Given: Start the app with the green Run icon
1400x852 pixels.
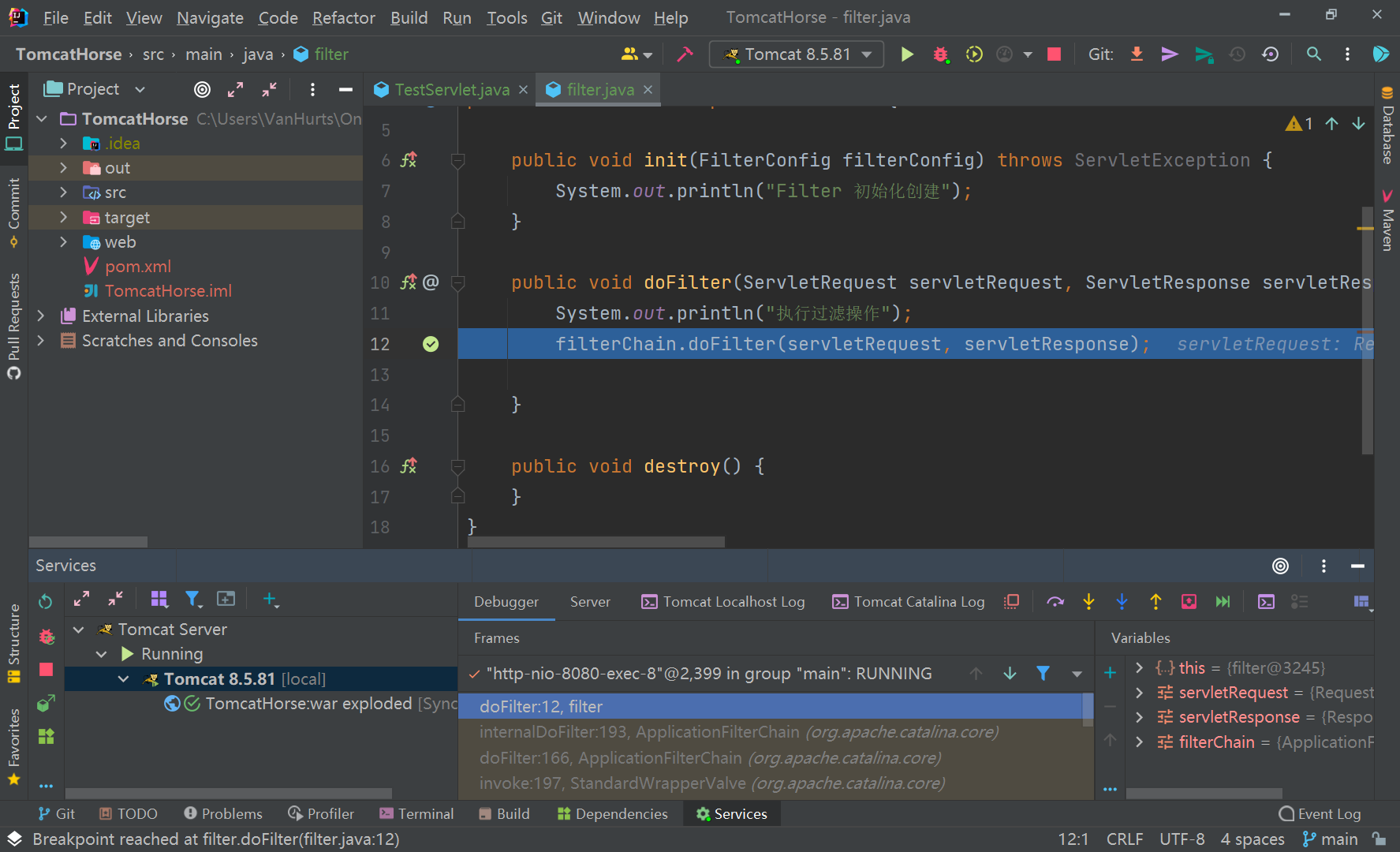Looking at the screenshot, I should point(906,54).
